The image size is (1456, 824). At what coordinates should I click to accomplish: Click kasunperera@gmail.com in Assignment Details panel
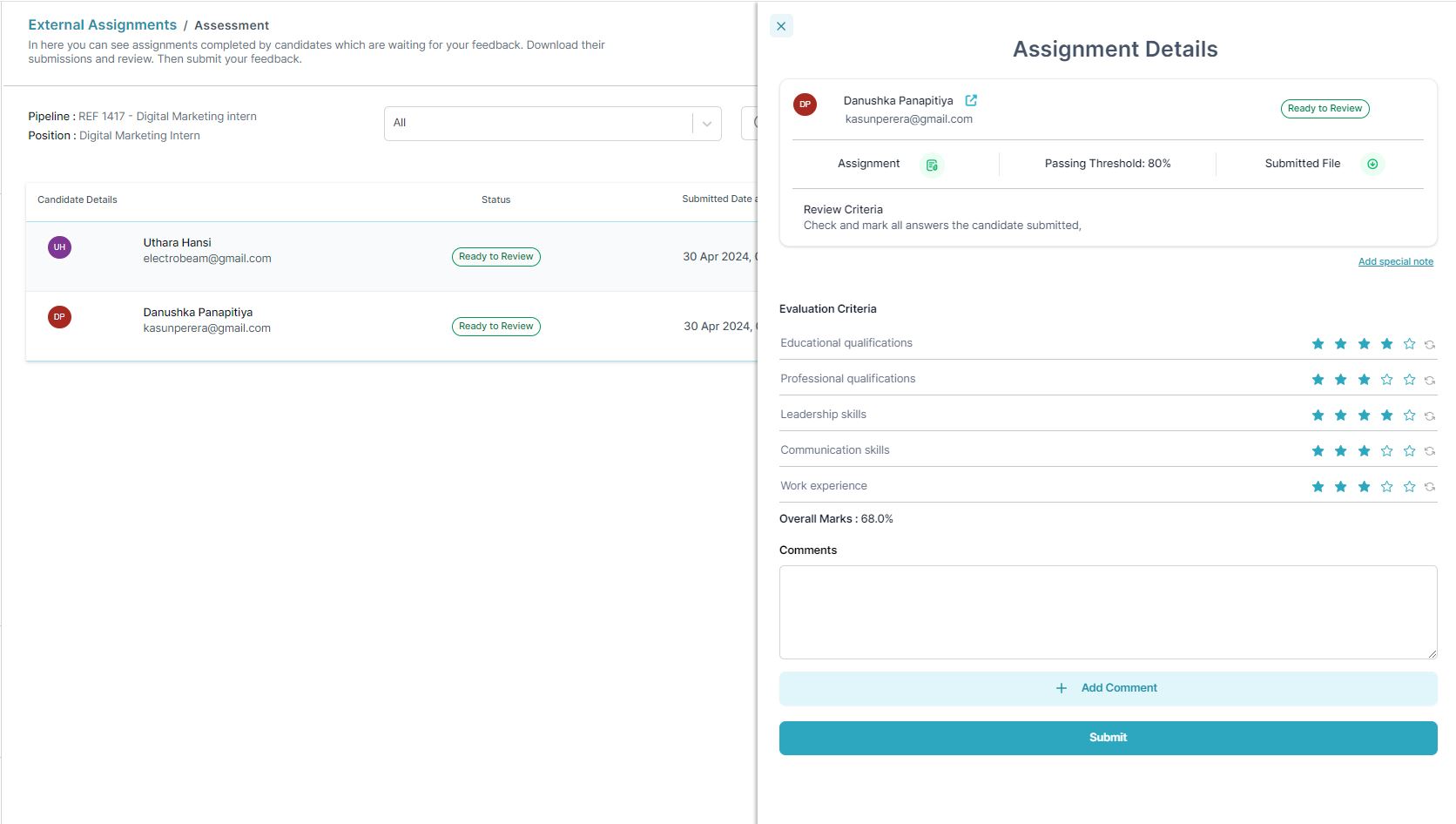coord(908,119)
